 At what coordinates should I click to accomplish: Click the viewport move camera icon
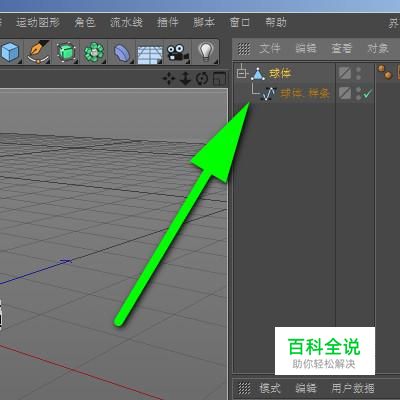169,79
